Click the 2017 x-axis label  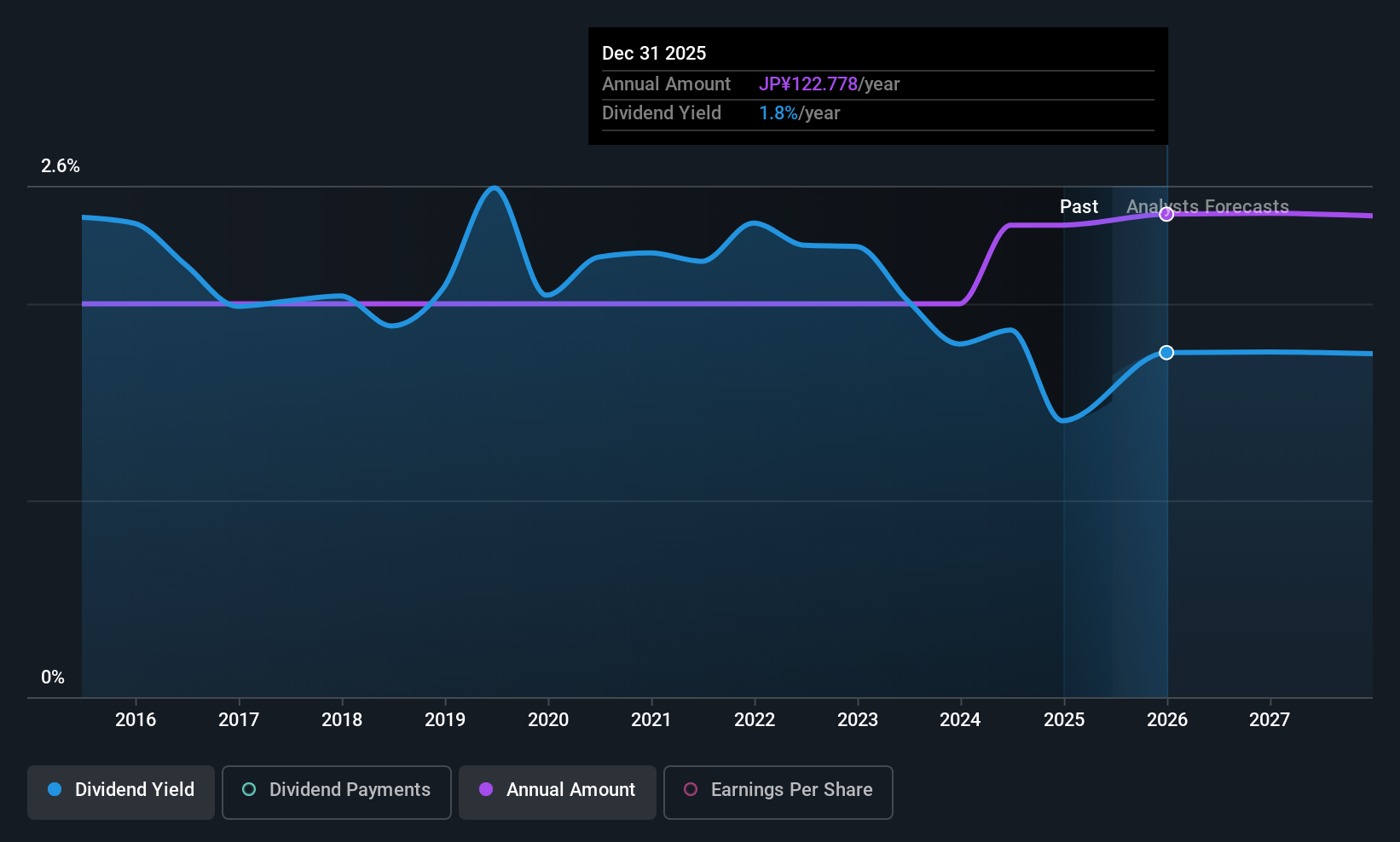point(239,720)
